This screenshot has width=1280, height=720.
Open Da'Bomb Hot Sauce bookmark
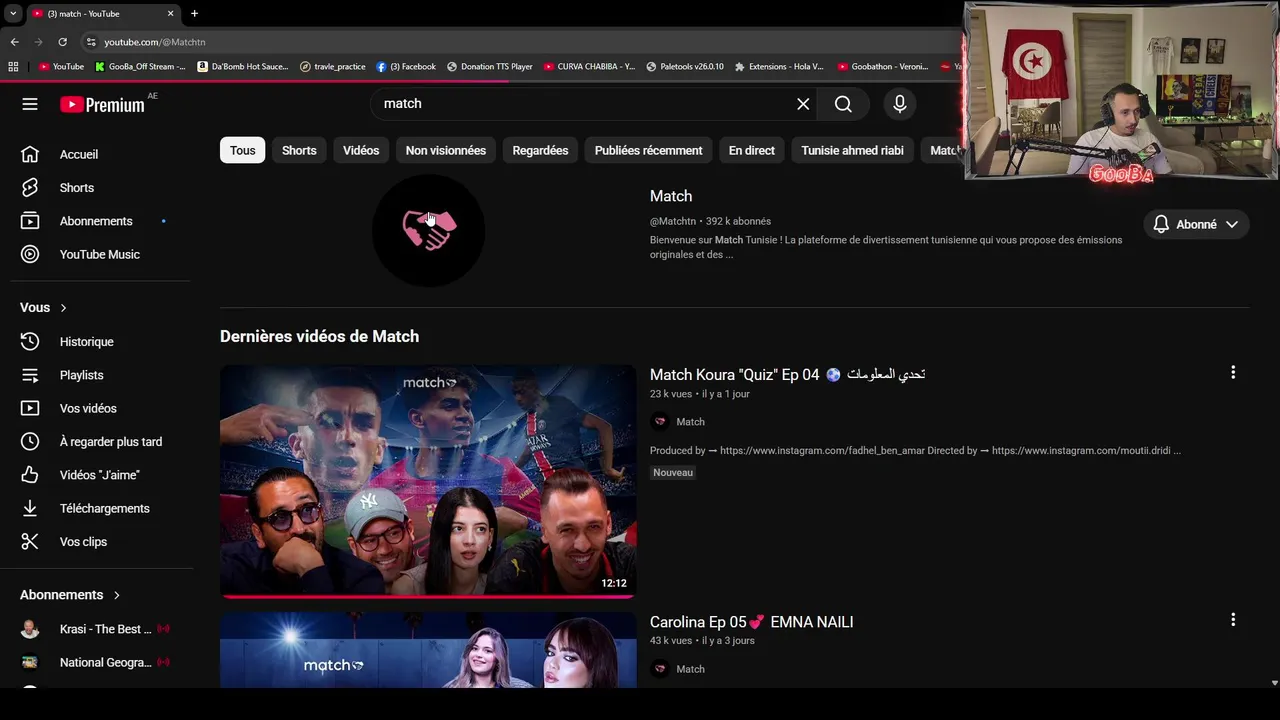coord(243,67)
